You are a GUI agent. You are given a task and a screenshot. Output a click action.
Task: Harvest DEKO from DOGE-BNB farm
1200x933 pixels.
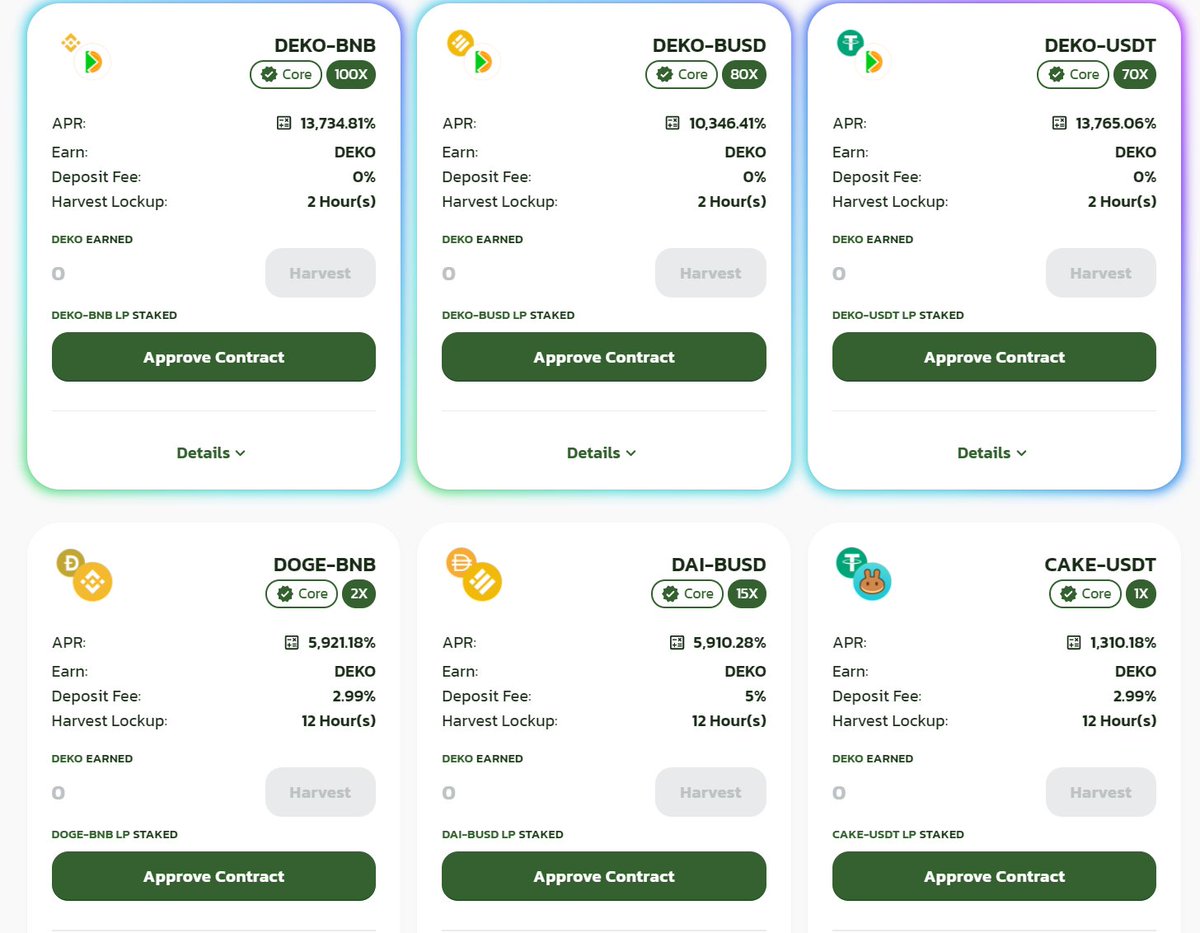[x=320, y=792]
